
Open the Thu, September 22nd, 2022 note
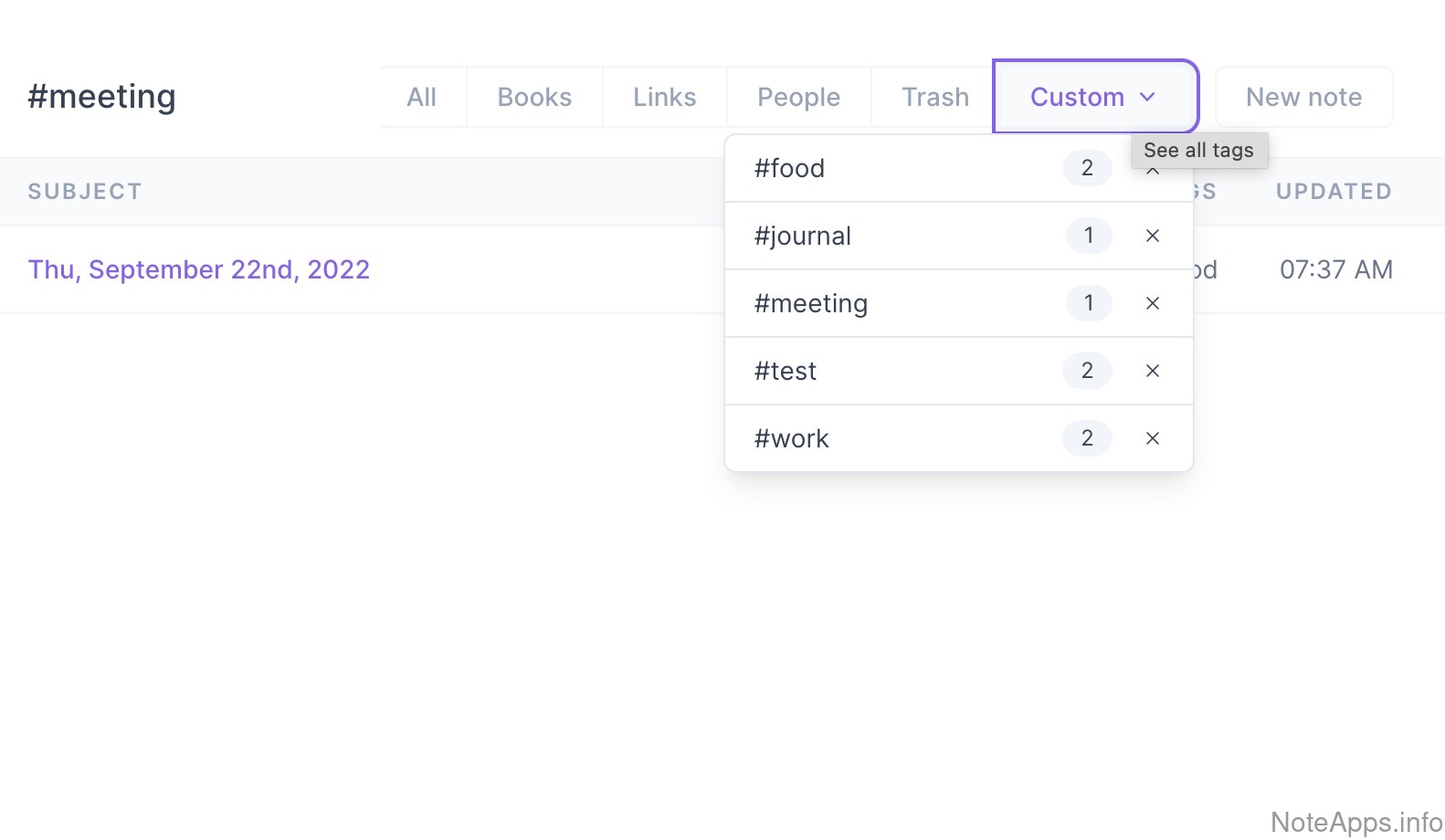[x=198, y=269]
